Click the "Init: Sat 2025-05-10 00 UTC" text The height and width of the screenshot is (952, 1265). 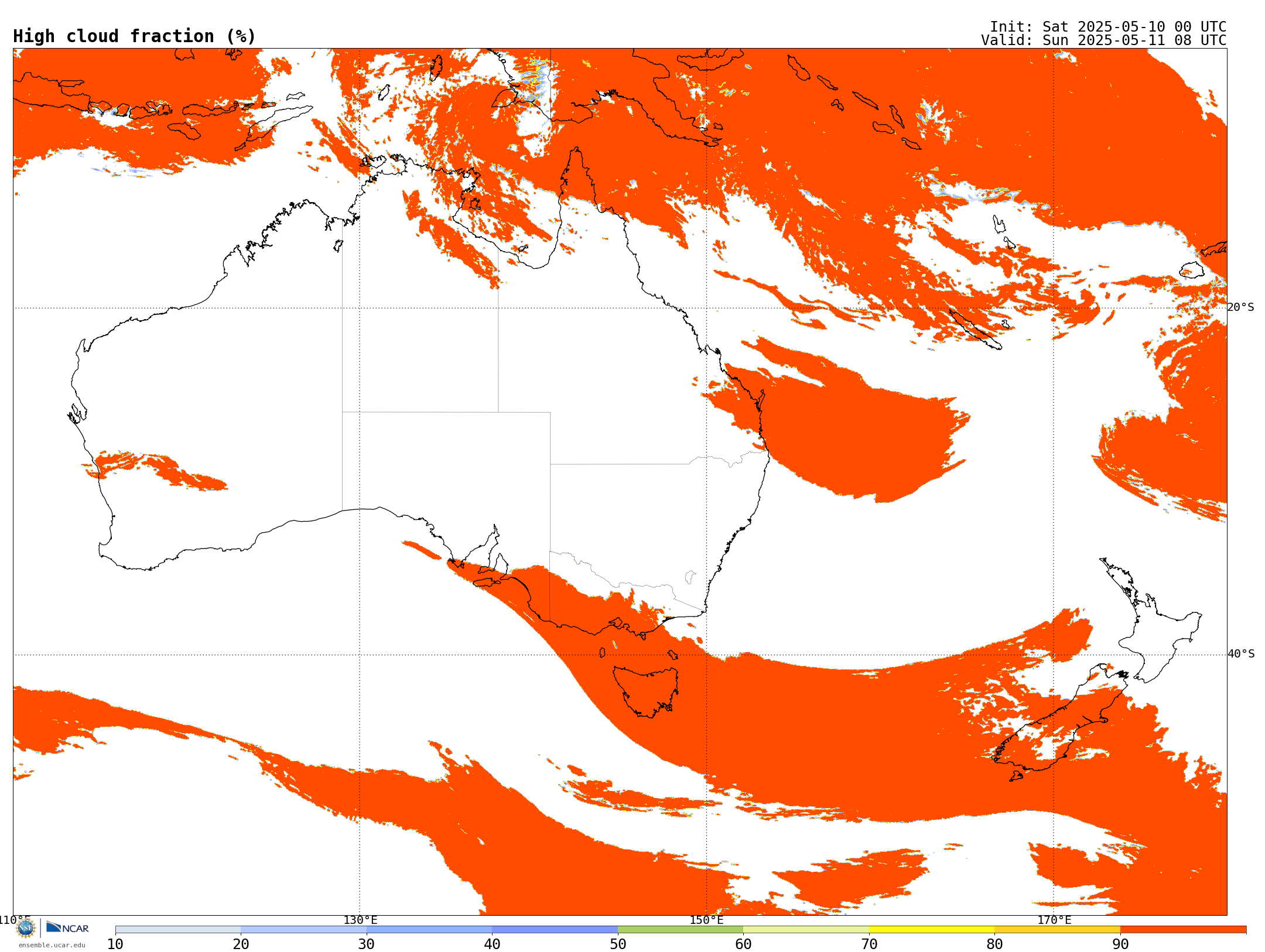[1108, 27]
